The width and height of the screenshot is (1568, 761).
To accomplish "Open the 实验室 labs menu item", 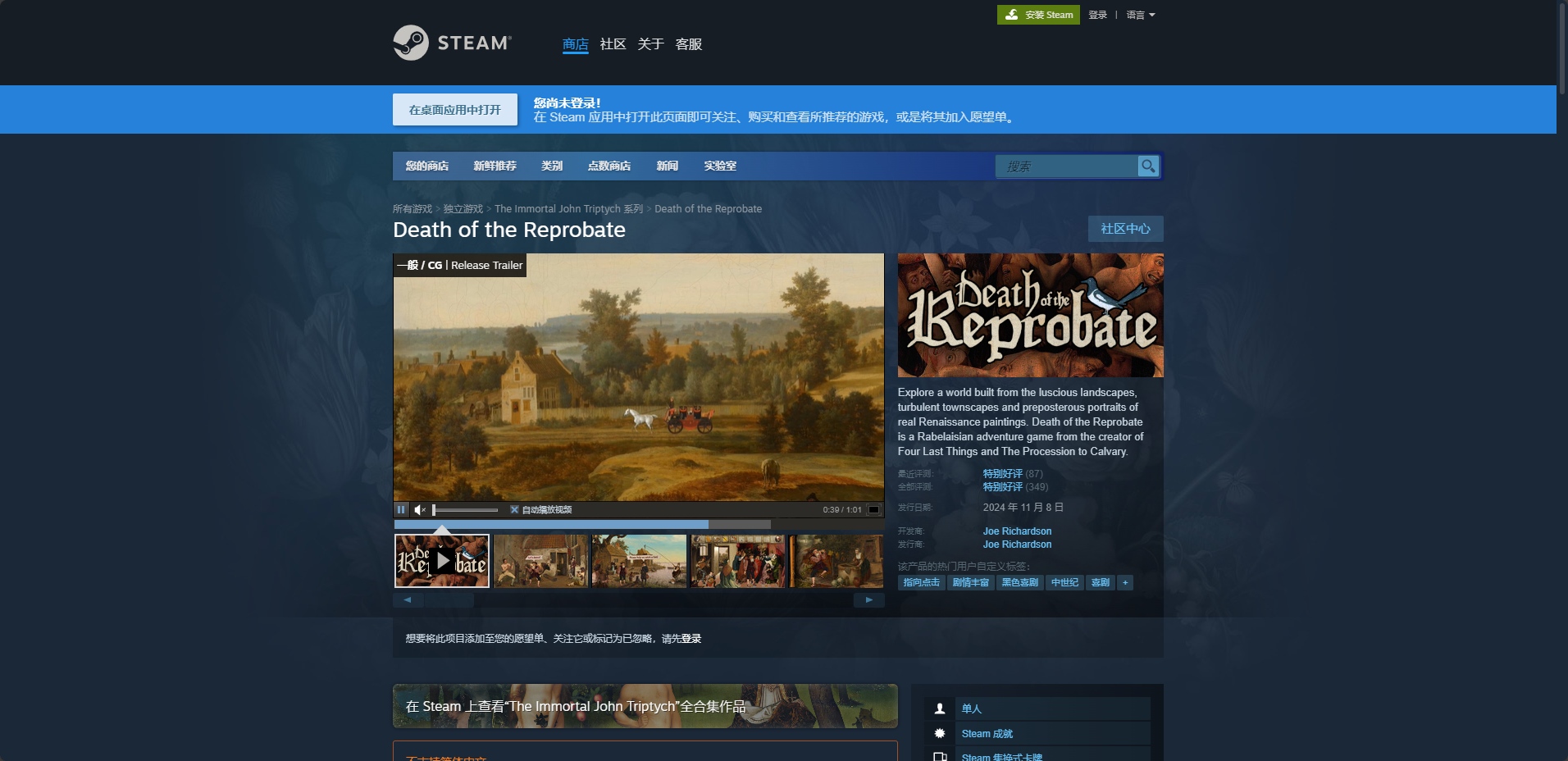I will tap(720, 166).
